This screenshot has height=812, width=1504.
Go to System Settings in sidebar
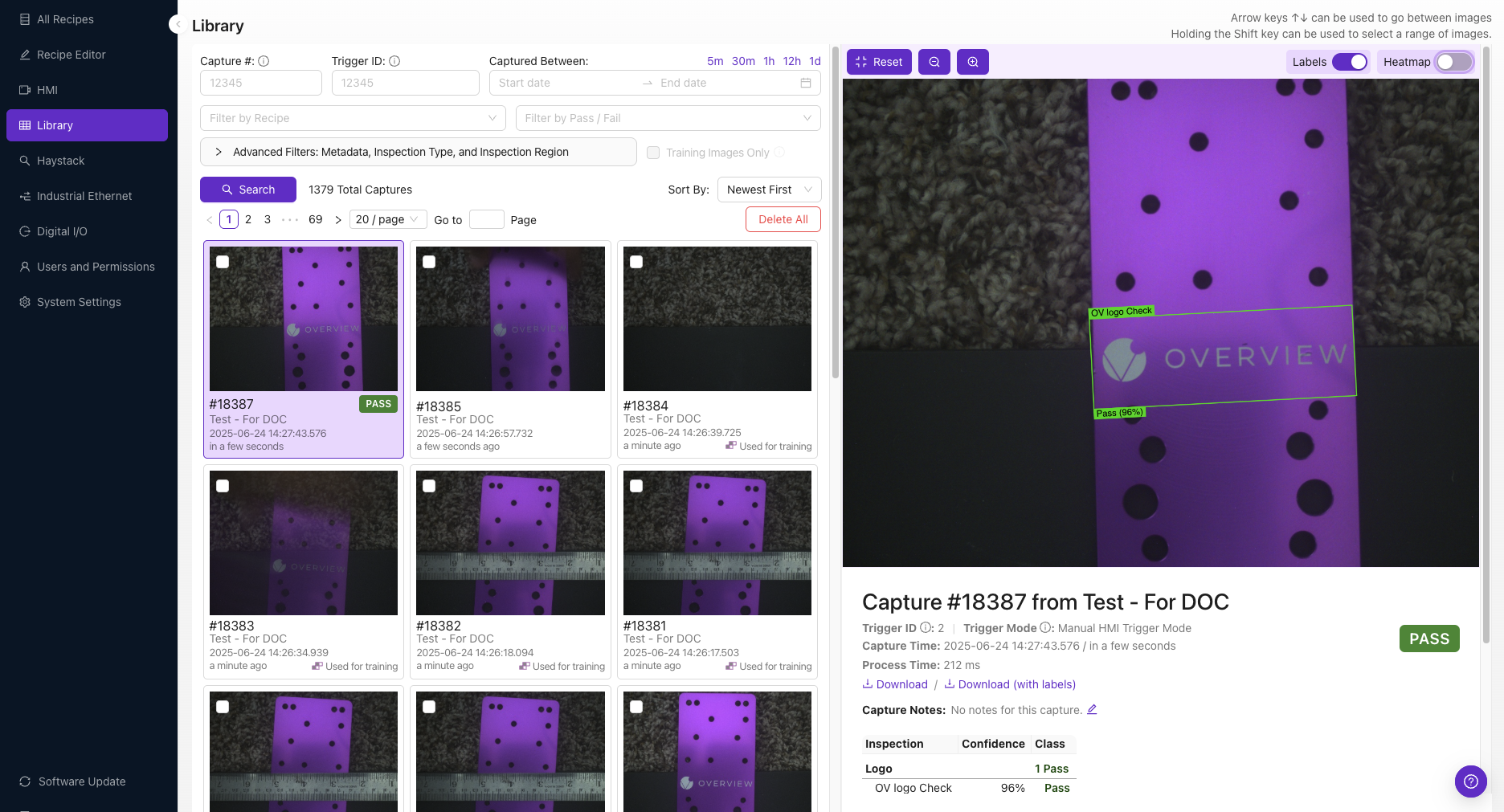click(79, 302)
